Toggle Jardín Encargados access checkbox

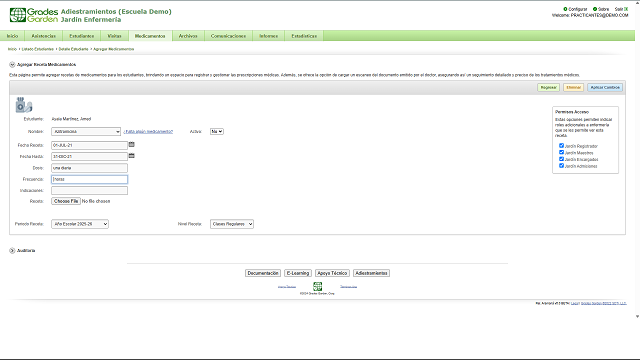pyautogui.click(x=561, y=159)
